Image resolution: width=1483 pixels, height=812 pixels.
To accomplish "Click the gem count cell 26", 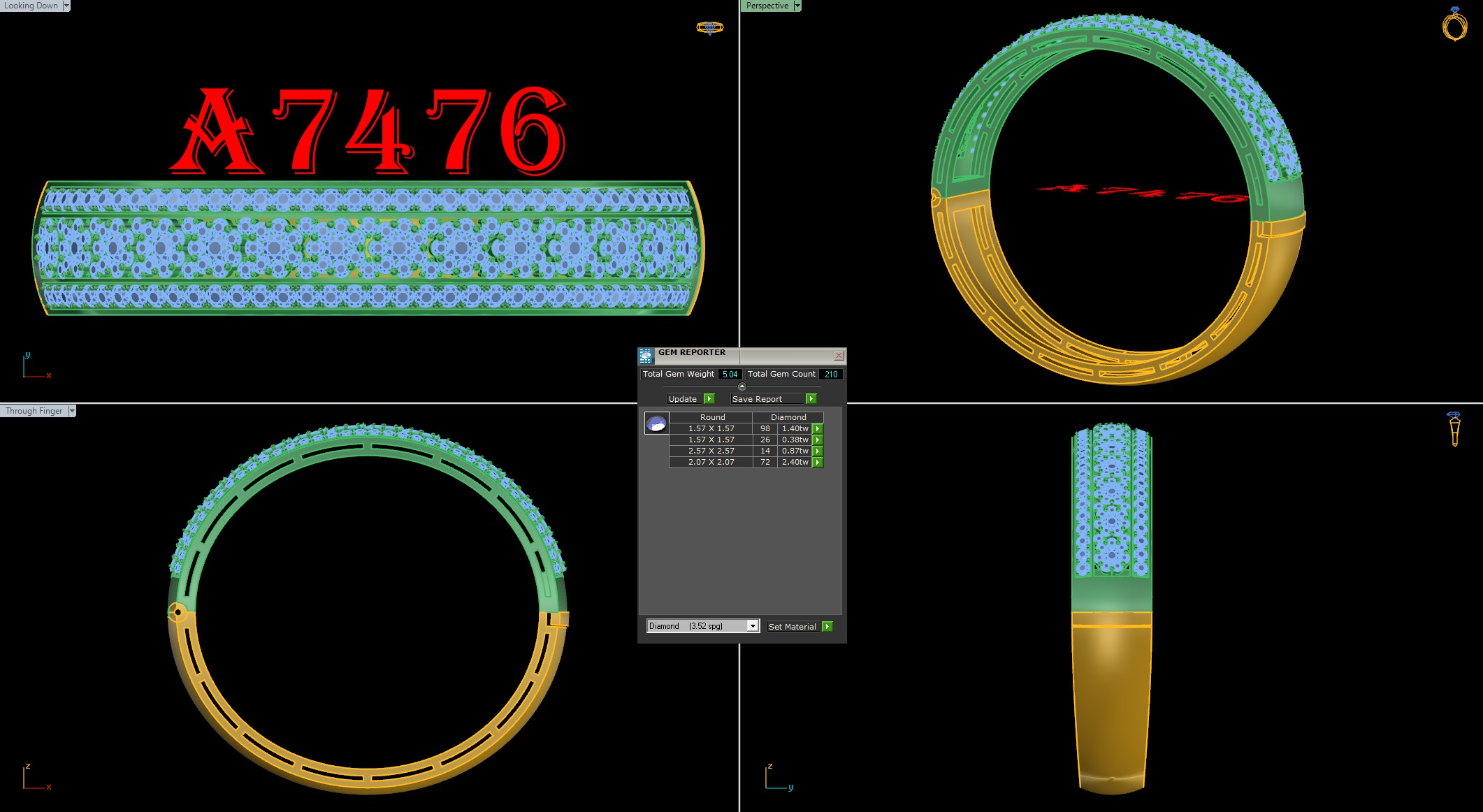I will click(x=765, y=440).
